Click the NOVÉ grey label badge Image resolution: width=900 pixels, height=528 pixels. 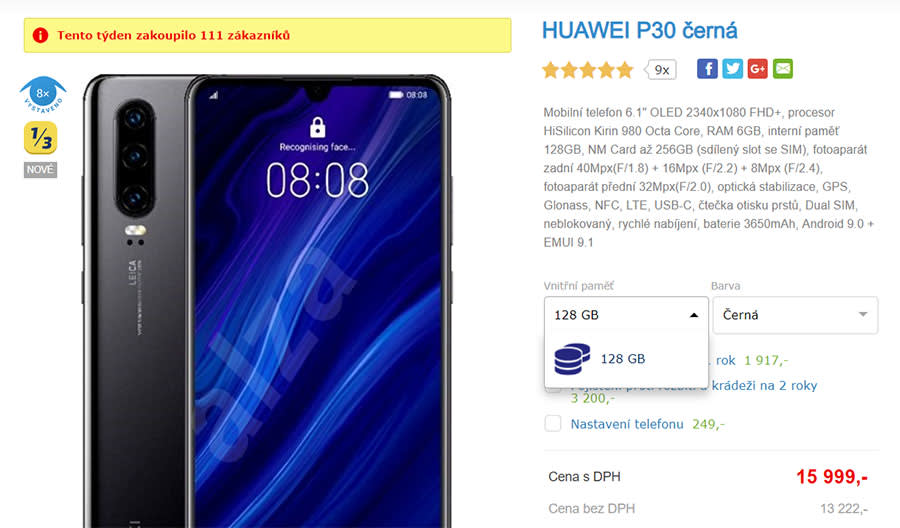(40, 170)
